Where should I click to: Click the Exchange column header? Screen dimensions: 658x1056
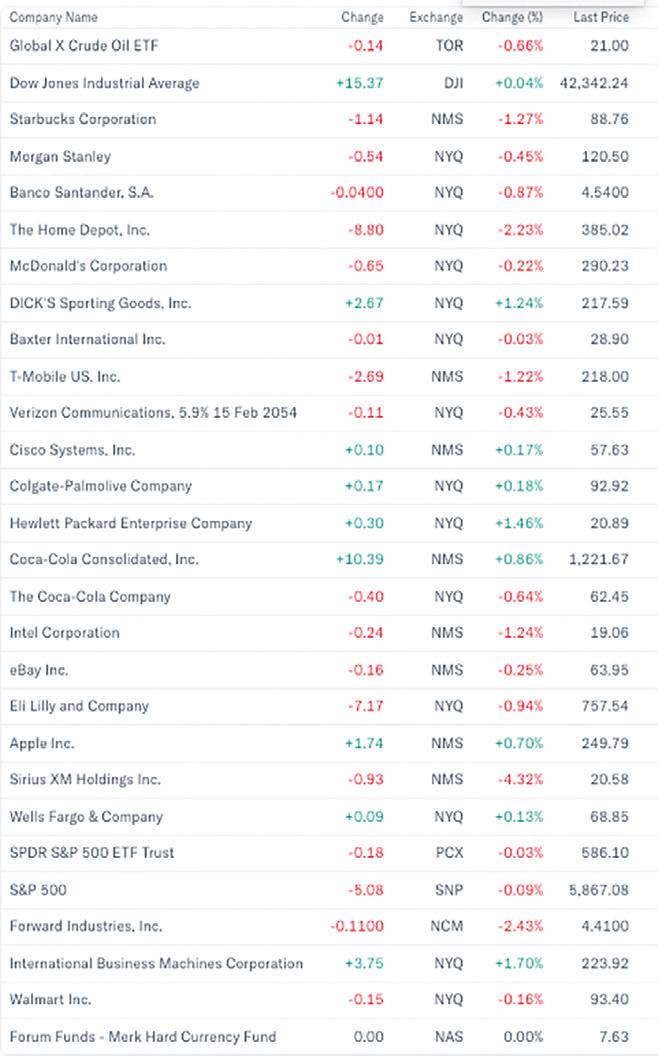(x=436, y=17)
